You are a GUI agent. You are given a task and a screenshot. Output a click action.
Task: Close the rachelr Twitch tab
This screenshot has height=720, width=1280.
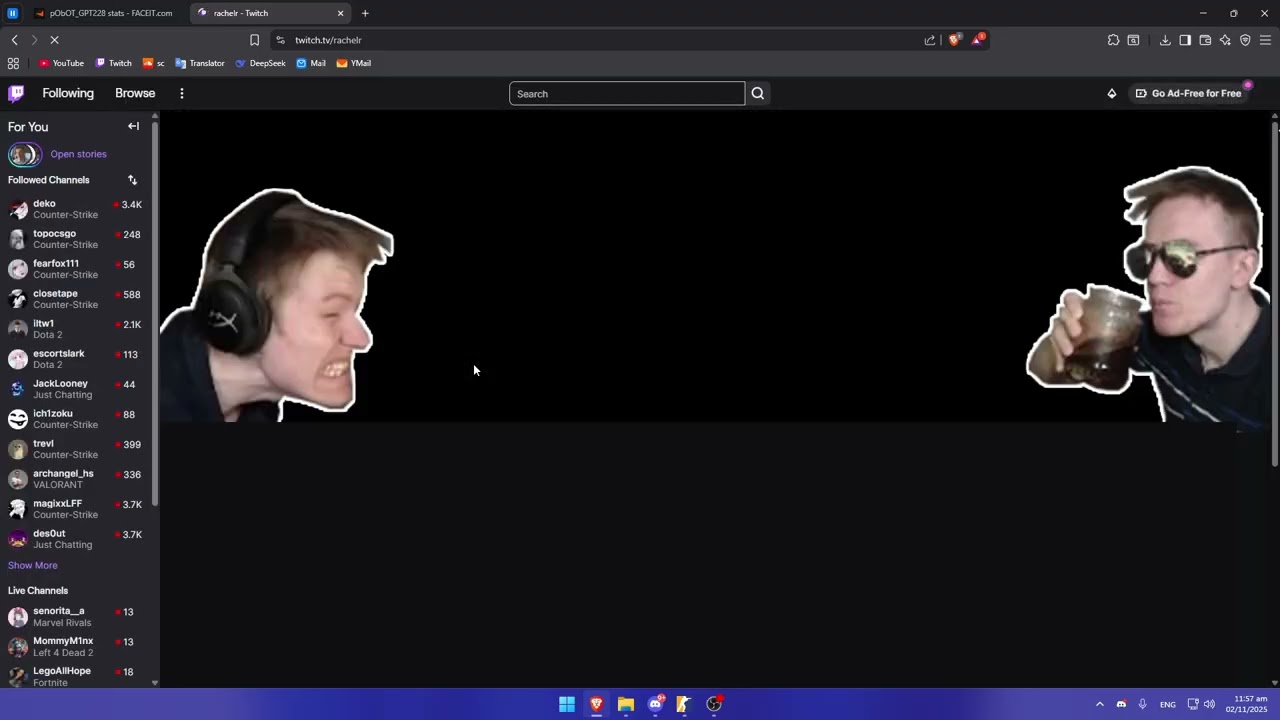point(340,13)
